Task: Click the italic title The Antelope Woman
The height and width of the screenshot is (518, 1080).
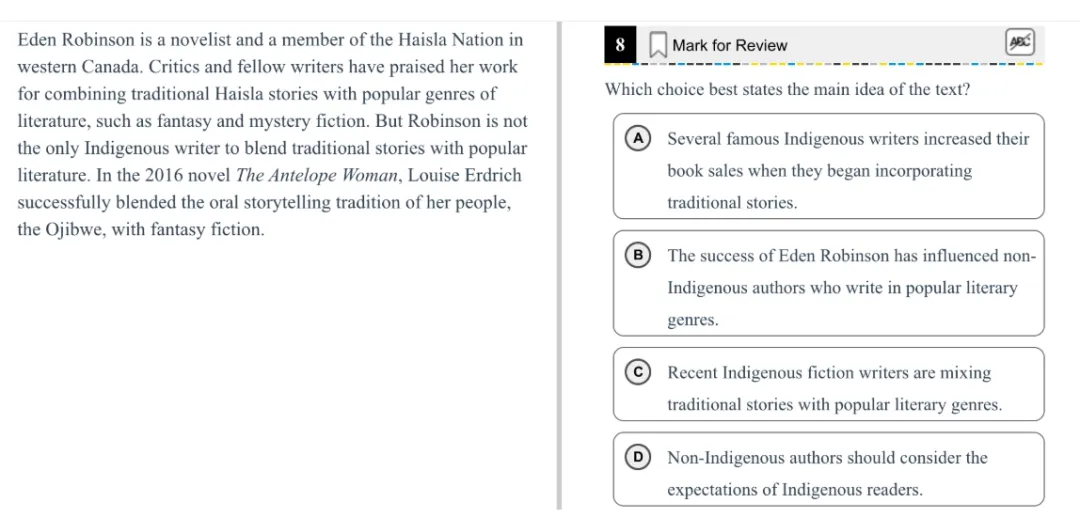Action: [x=315, y=176]
